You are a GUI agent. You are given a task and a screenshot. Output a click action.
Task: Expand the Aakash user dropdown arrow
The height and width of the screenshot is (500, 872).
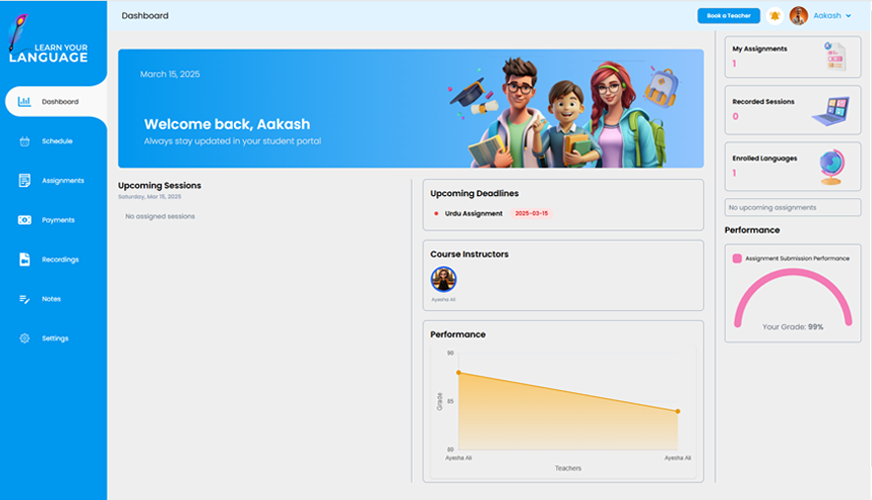click(849, 16)
